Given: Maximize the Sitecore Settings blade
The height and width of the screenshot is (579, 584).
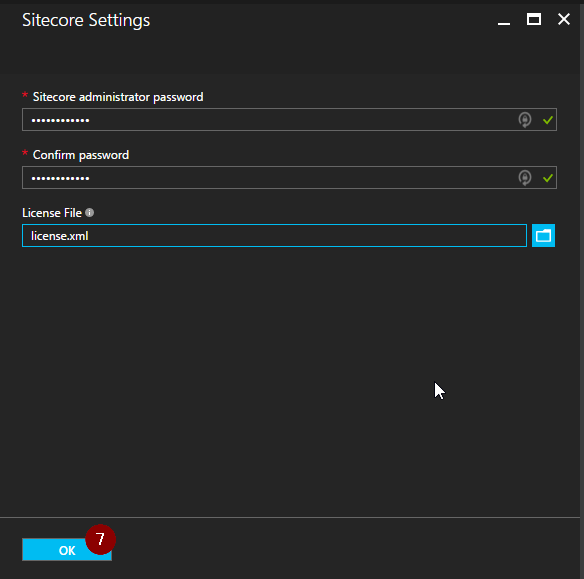Looking at the screenshot, I should click(x=534, y=19).
